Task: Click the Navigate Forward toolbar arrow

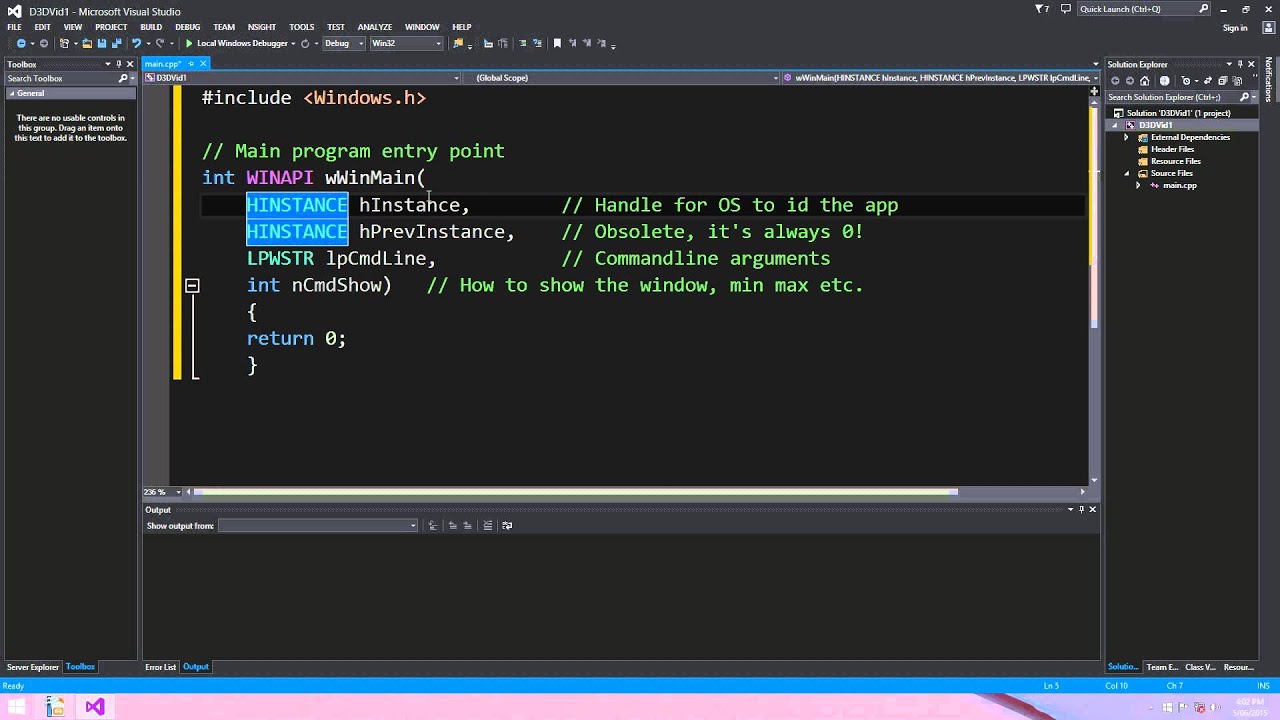Action: pyautogui.click(x=43, y=44)
